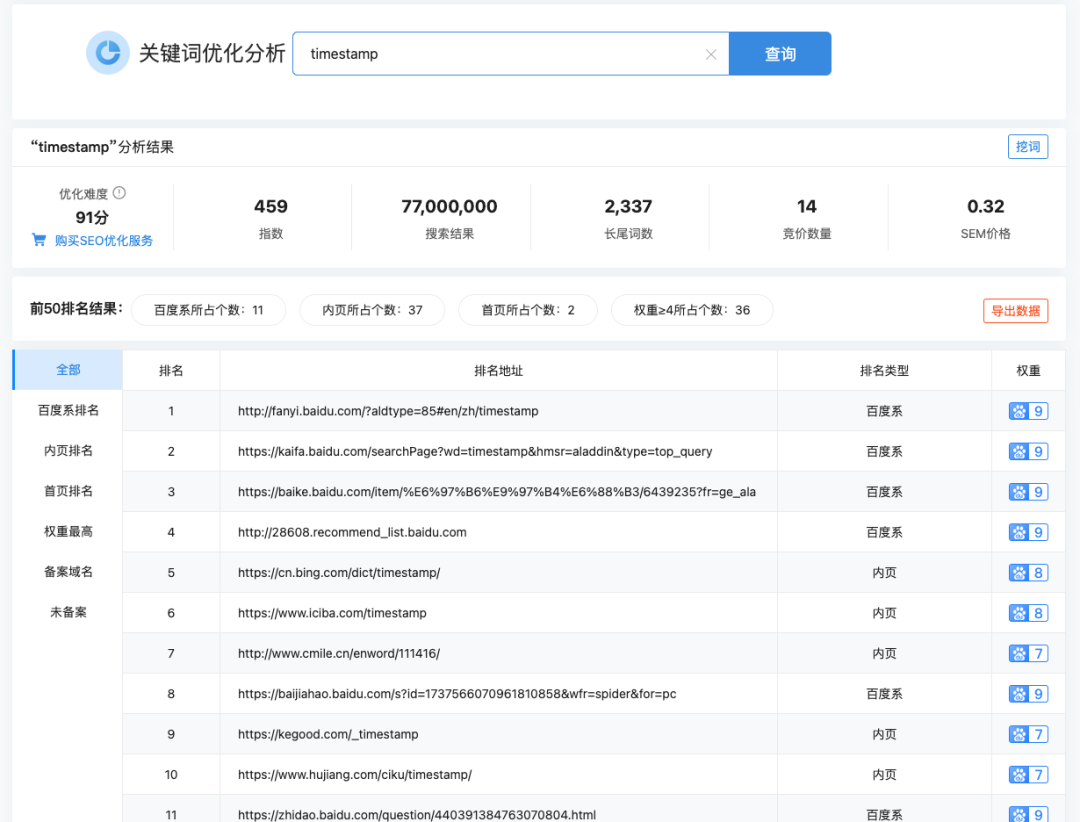The image size is (1080, 822).
Task: Click the weight 7 badge for cmile.cn
Action: pos(1028,653)
